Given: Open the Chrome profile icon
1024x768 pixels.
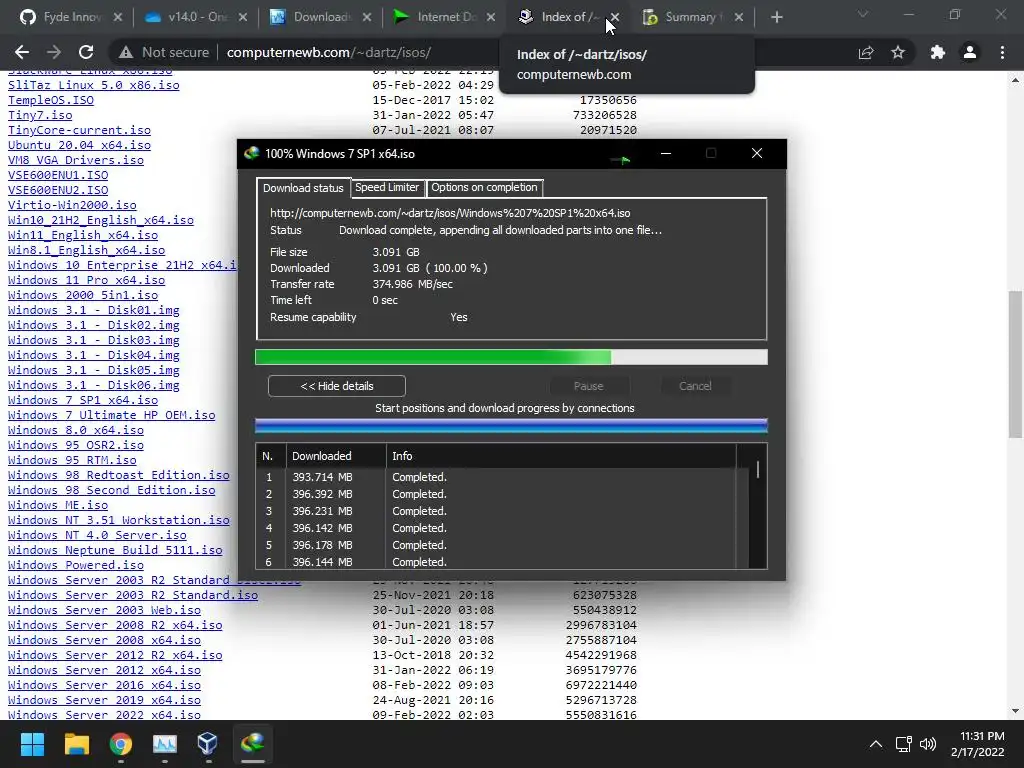Looking at the screenshot, I should (x=970, y=52).
